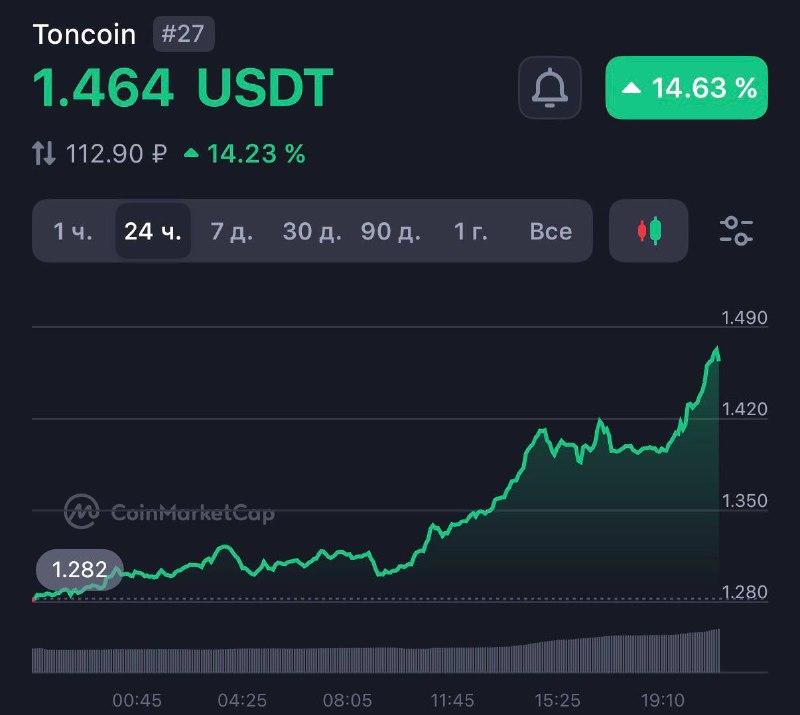
Task: Select the 1 ч. timeframe
Action: [x=73, y=231]
